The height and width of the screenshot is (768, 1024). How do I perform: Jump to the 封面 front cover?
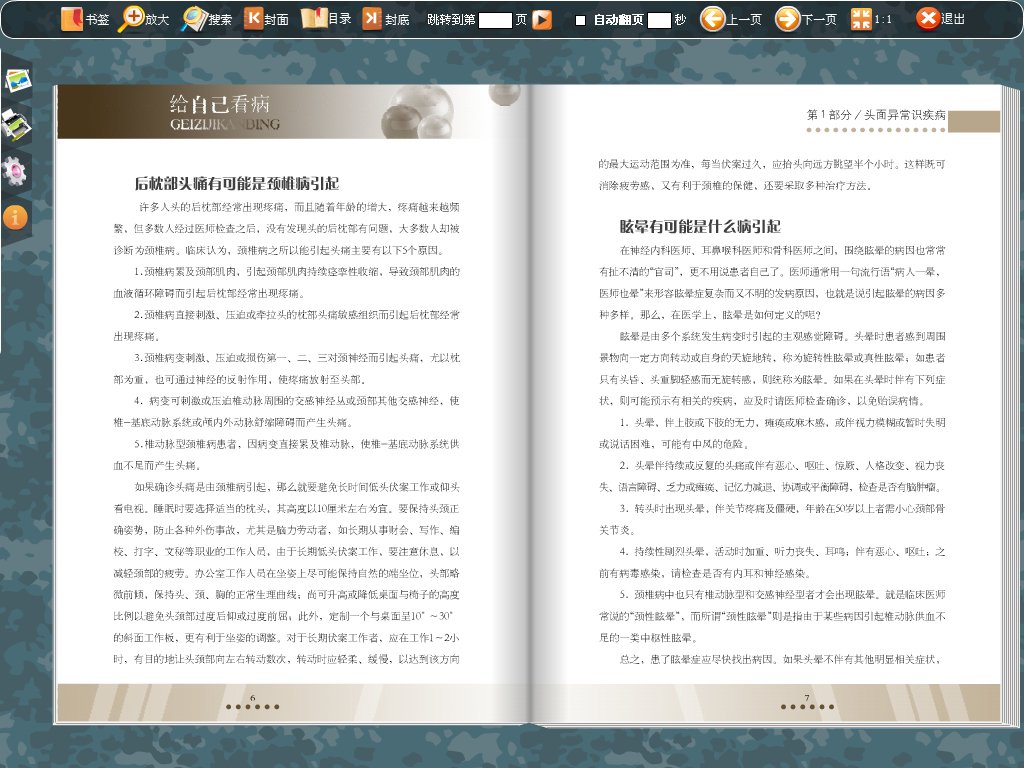266,19
